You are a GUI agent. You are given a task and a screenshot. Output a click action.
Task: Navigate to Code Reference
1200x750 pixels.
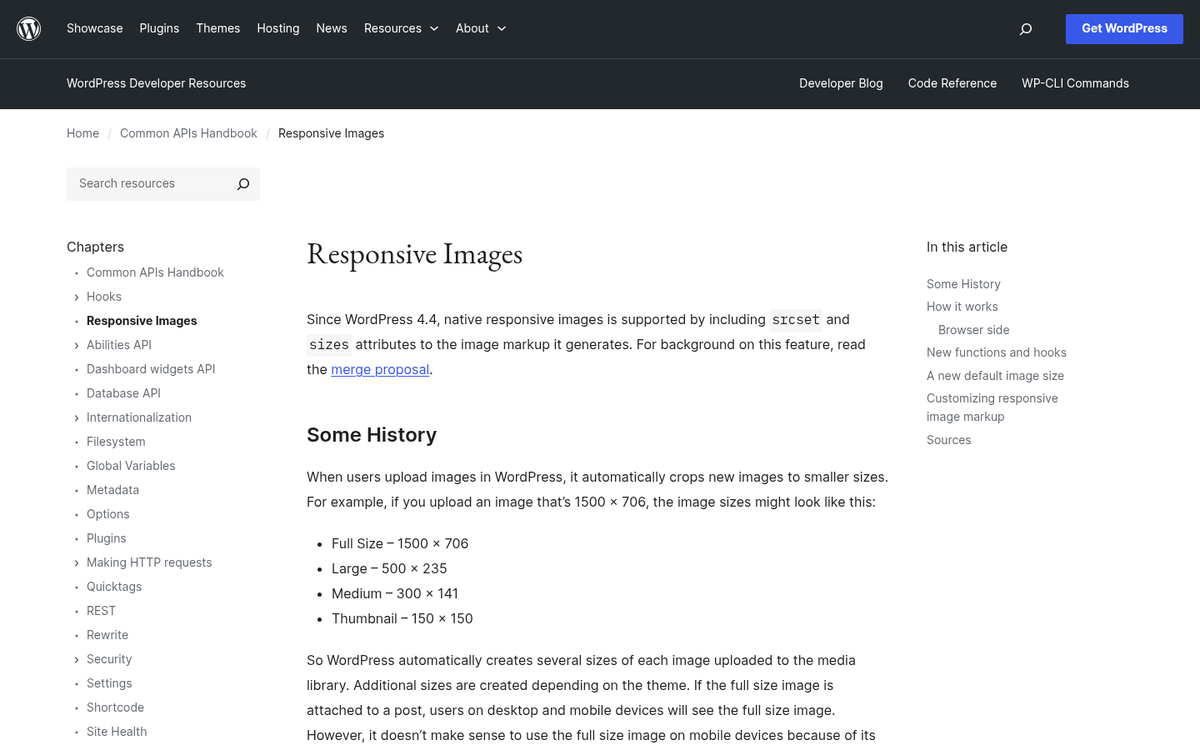[x=952, y=84]
